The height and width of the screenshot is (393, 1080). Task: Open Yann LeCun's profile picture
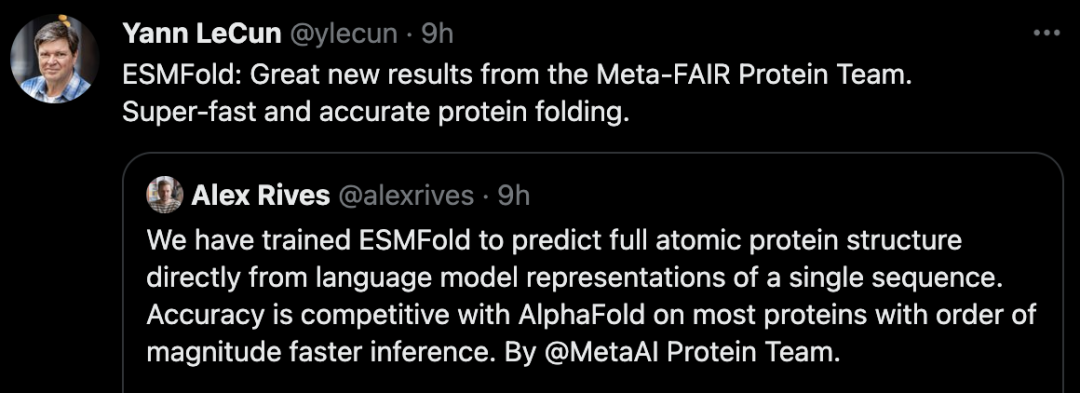tap(54, 60)
